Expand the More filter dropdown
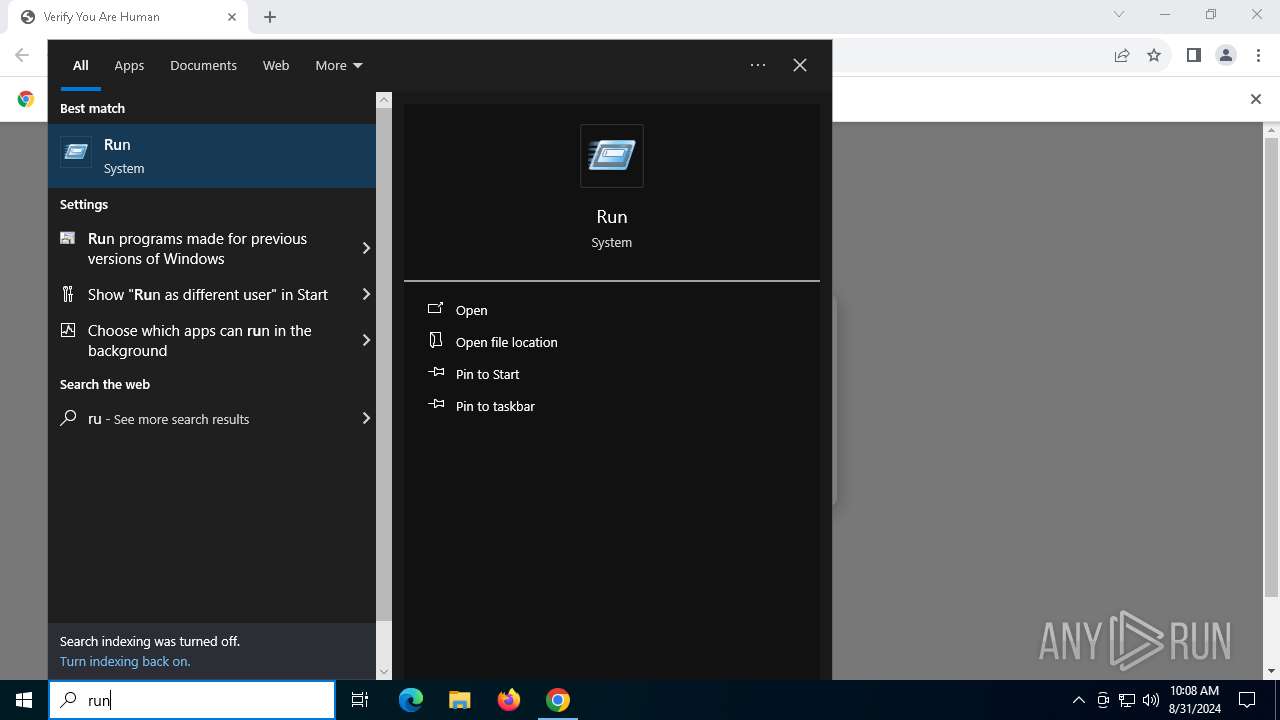 click(x=339, y=65)
